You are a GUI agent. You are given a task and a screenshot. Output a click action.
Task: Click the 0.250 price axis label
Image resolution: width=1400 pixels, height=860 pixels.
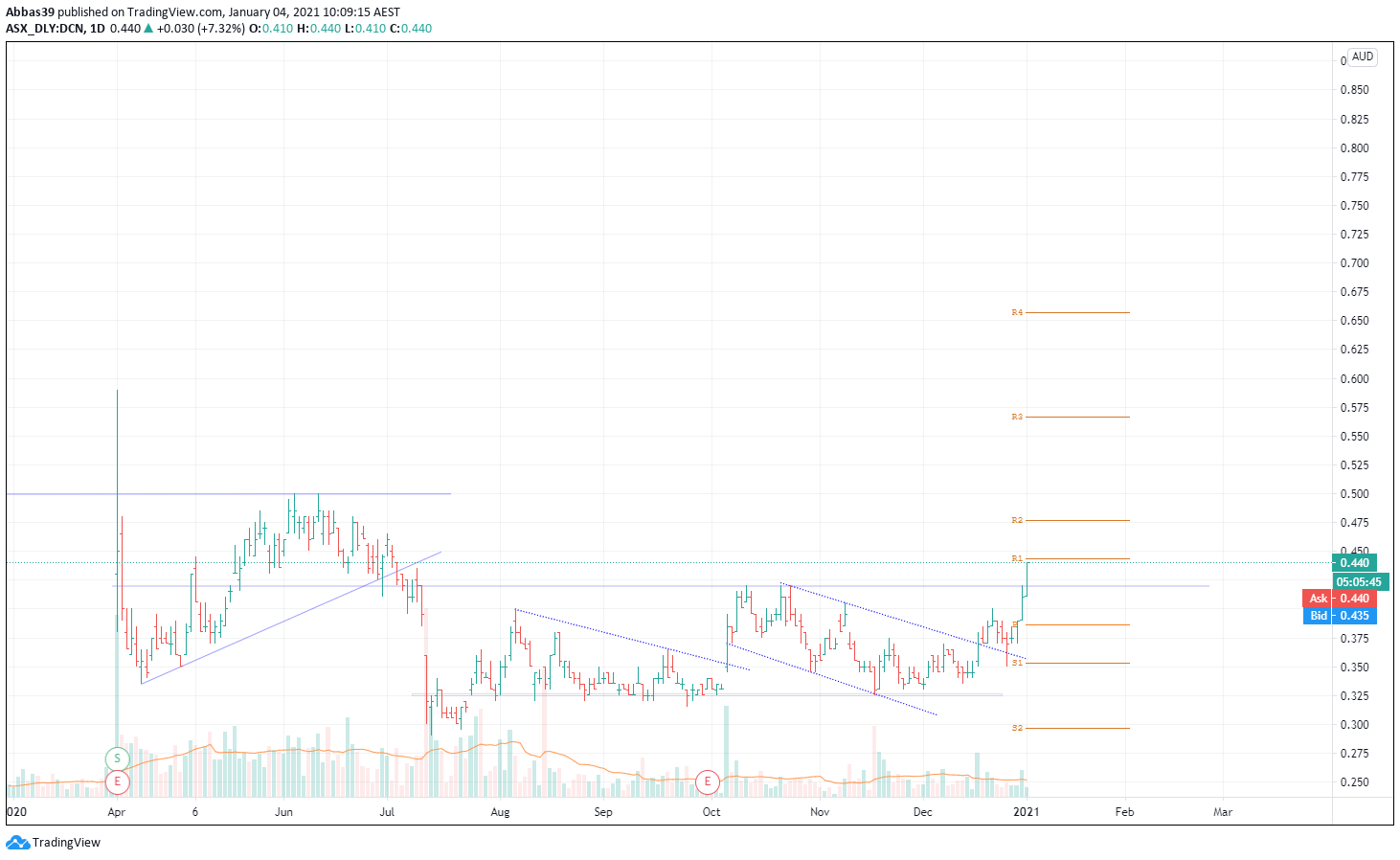point(1354,782)
